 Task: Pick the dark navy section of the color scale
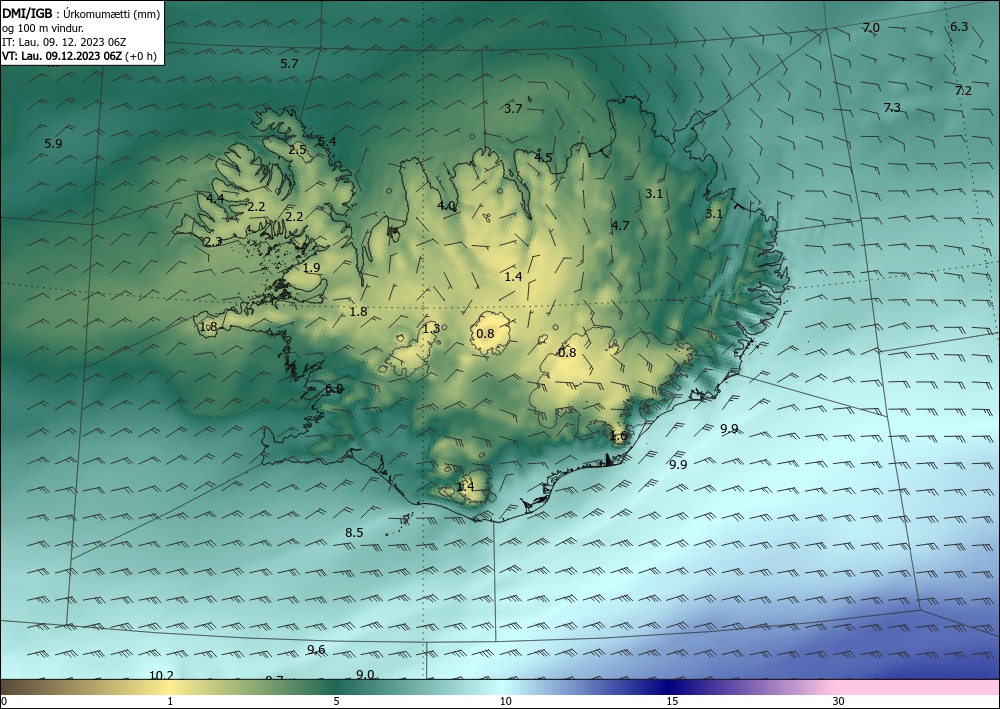(670, 687)
